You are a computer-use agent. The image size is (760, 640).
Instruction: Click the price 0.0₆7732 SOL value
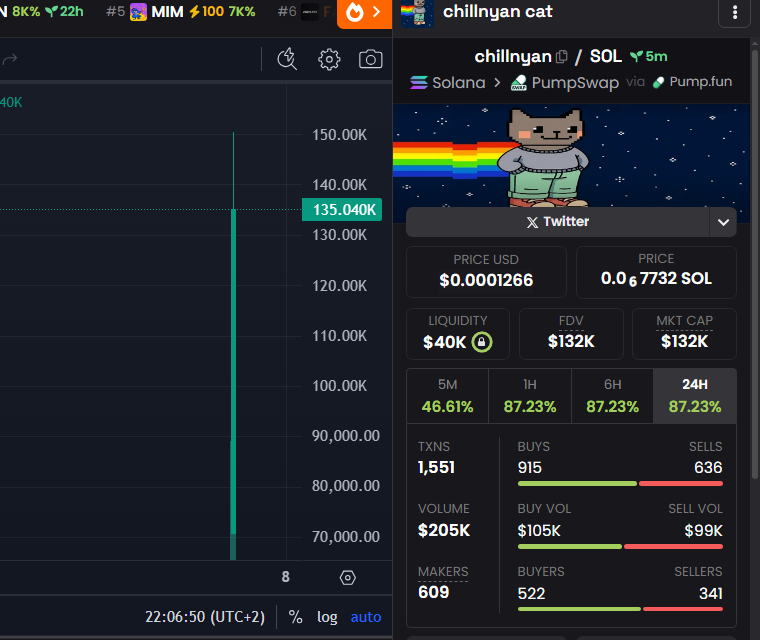click(656, 279)
